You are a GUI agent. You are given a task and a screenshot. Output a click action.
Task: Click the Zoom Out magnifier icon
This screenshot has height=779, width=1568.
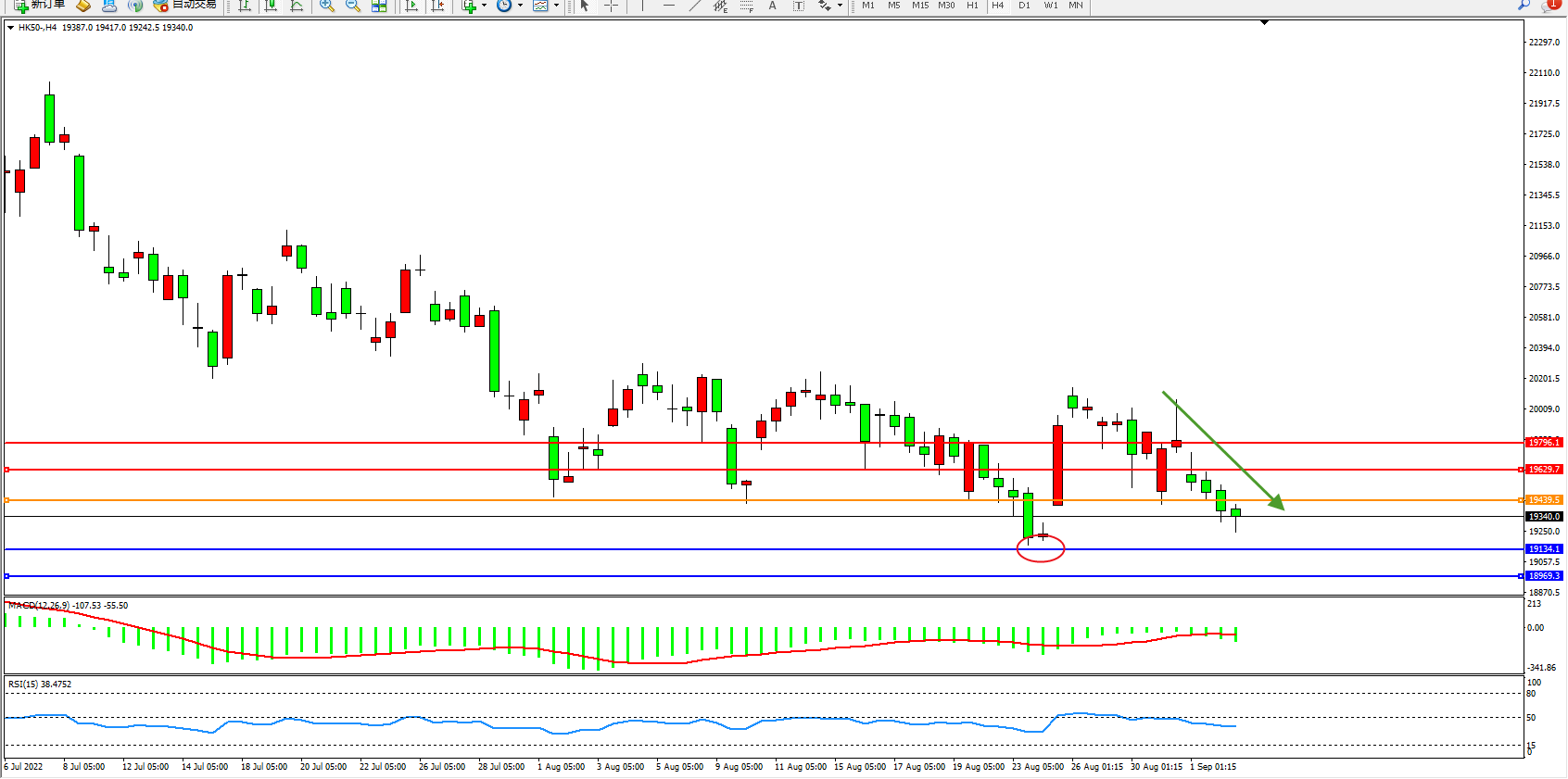click(353, 6)
